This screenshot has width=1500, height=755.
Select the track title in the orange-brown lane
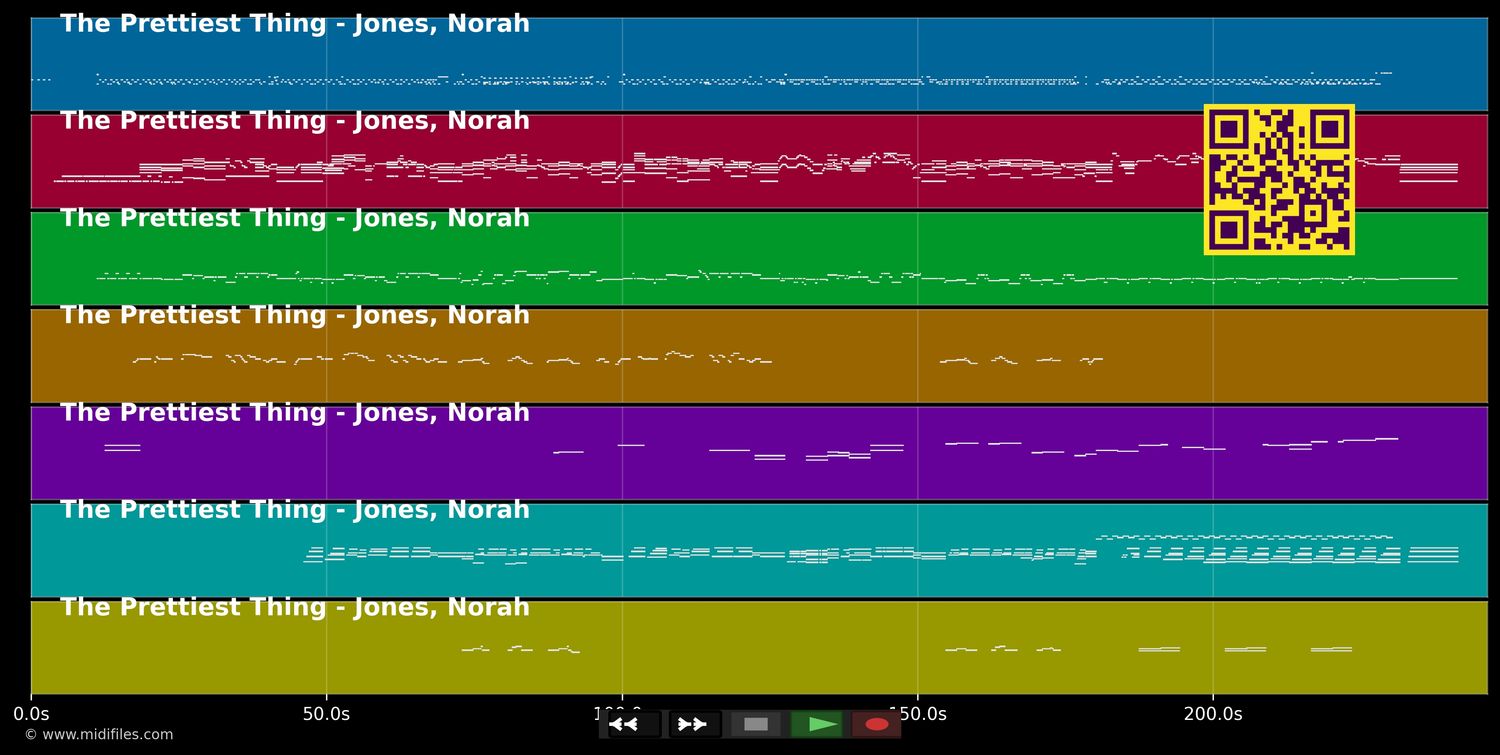pos(295,315)
